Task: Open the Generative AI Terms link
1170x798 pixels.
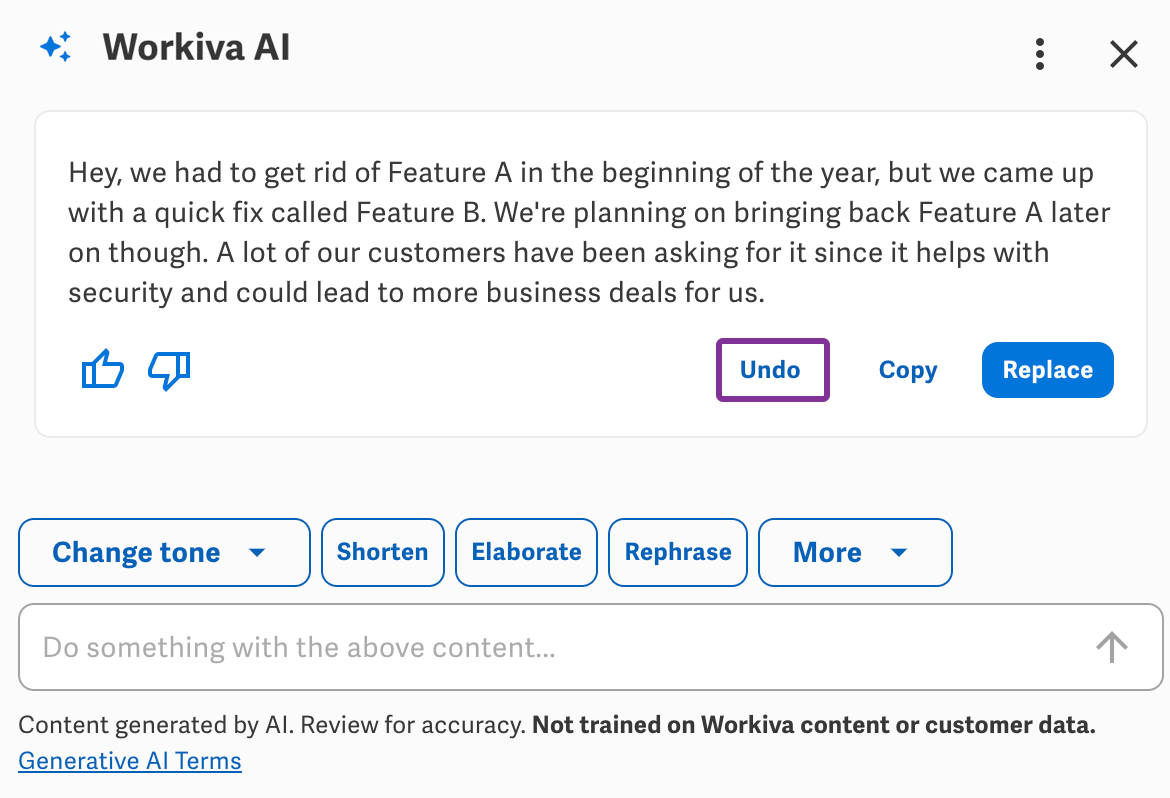Action: click(129, 761)
